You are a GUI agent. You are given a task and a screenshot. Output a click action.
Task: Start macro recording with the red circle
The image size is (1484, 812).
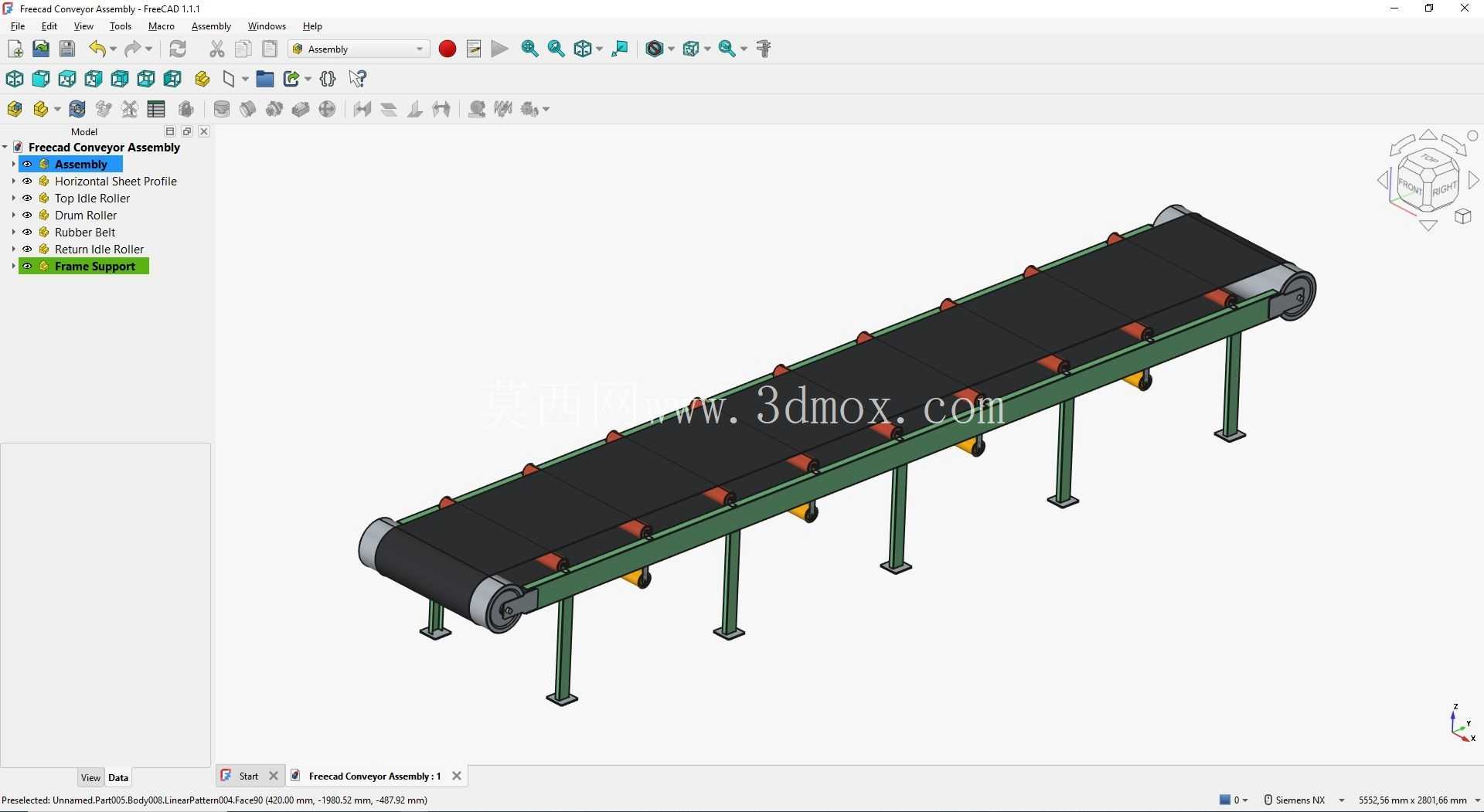click(x=447, y=49)
